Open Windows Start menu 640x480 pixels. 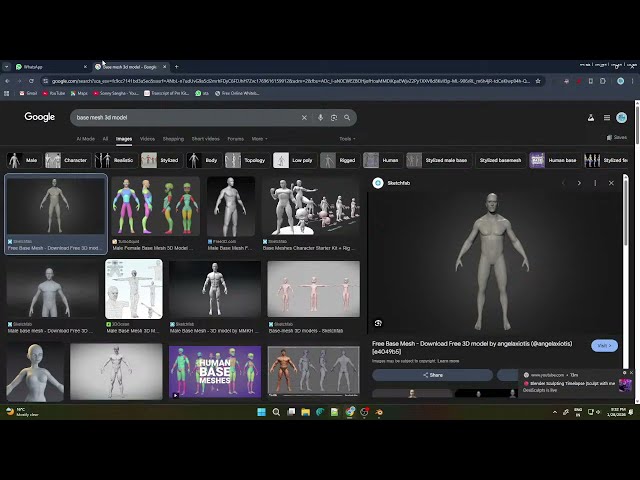click(x=262, y=412)
